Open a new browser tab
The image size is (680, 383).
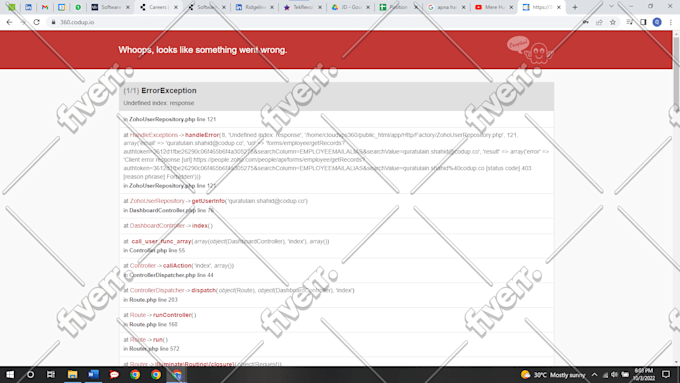tap(575, 7)
